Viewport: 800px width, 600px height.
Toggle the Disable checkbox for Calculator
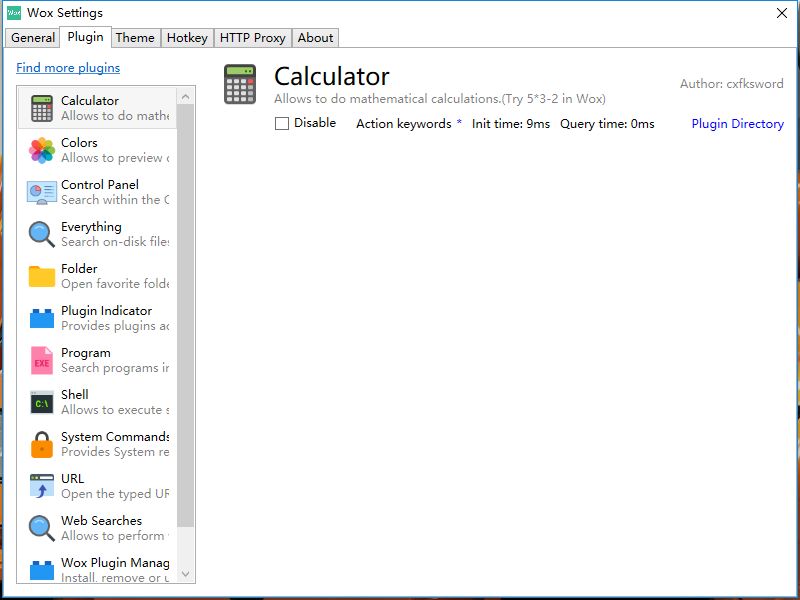click(x=282, y=123)
